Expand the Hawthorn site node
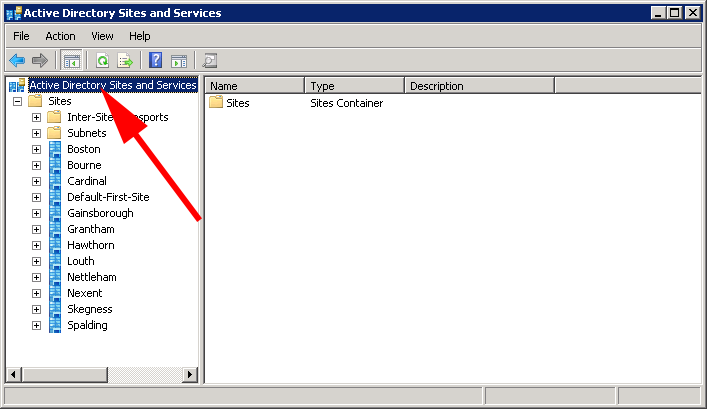 [x=37, y=245]
